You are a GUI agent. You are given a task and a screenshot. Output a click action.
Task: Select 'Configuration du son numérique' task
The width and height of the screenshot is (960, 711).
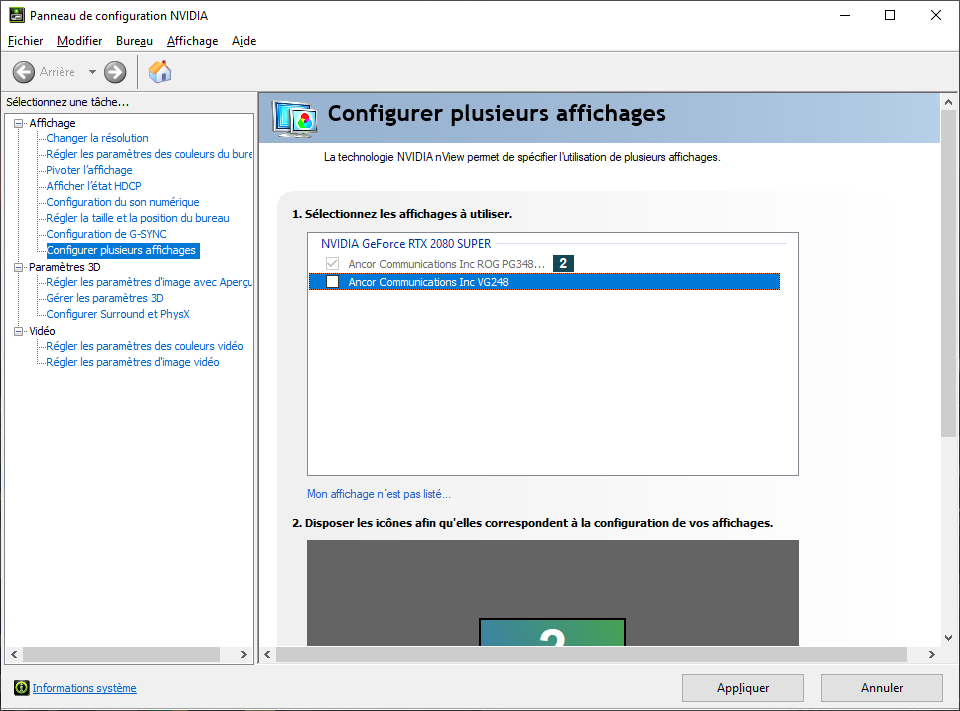(x=123, y=202)
